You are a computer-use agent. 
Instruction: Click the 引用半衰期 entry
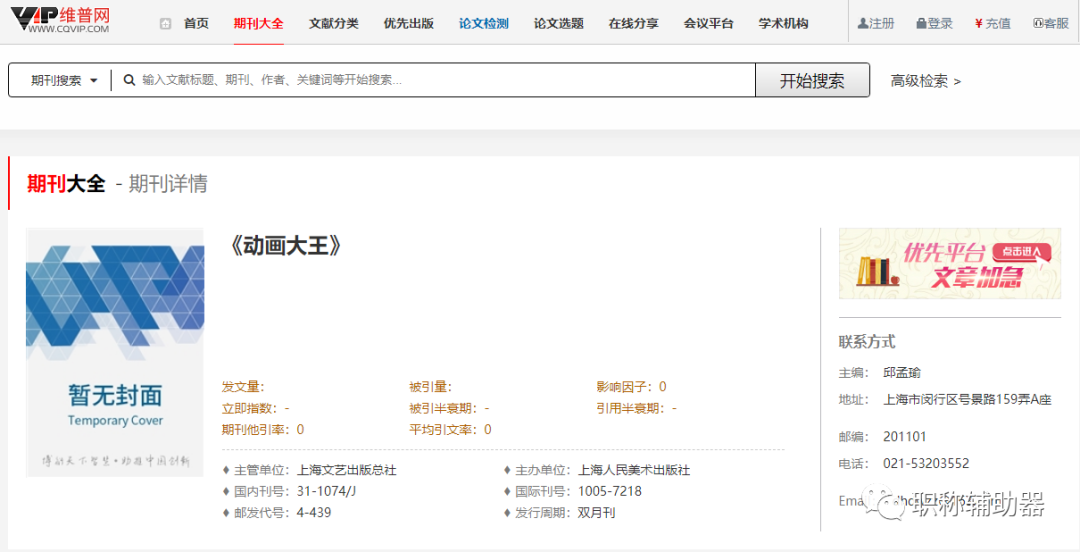[x=636, y=408]
